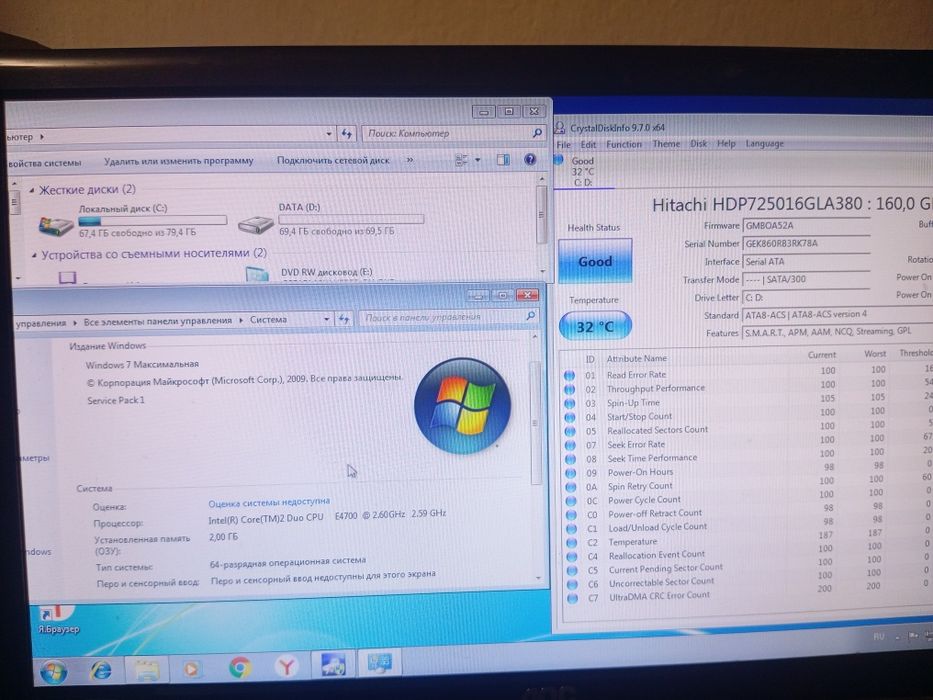Show more Explorer toolbar commands via » chevron
Viewport: 933px width, 700px height.
pyautogui.click(x=410, y=160)
